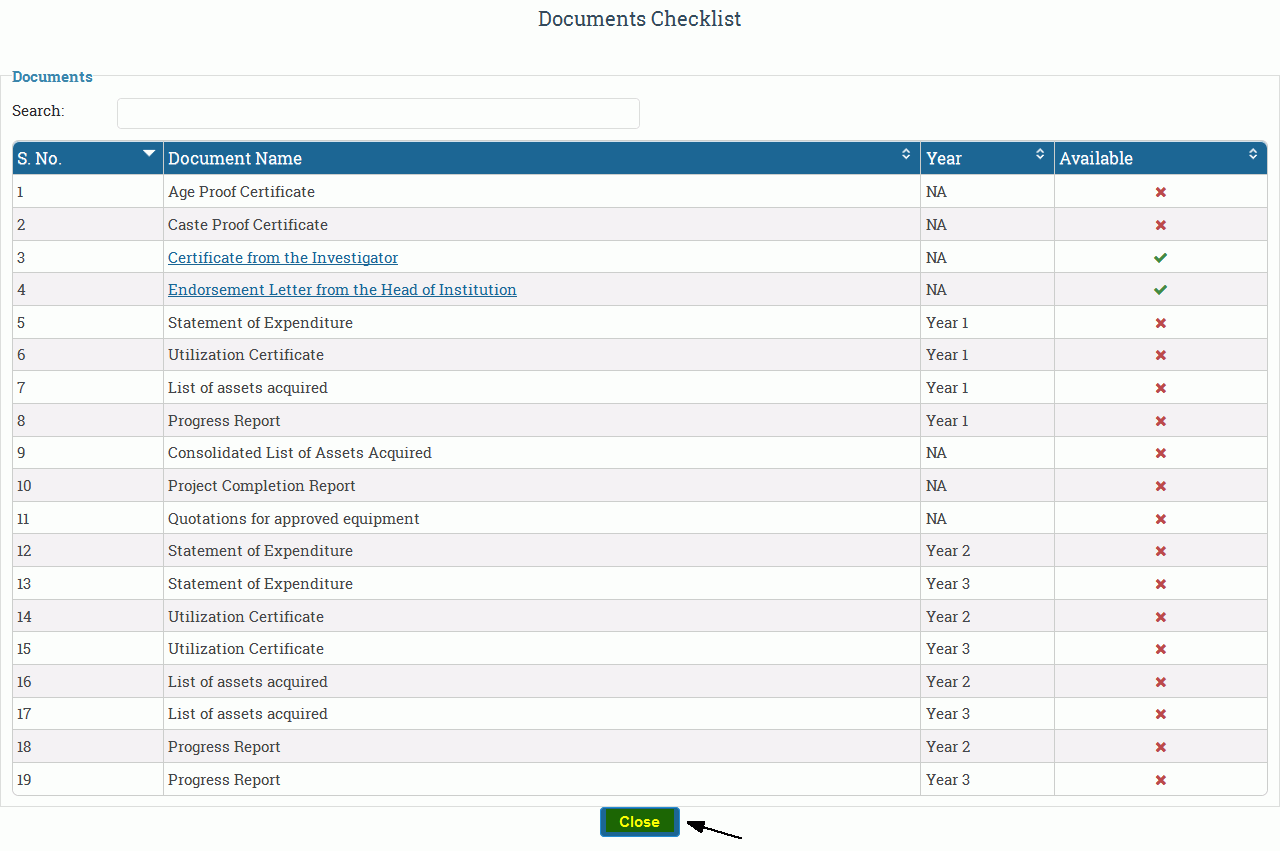Click the red cross for Caste Proof Certificate

coord(1161,225)
